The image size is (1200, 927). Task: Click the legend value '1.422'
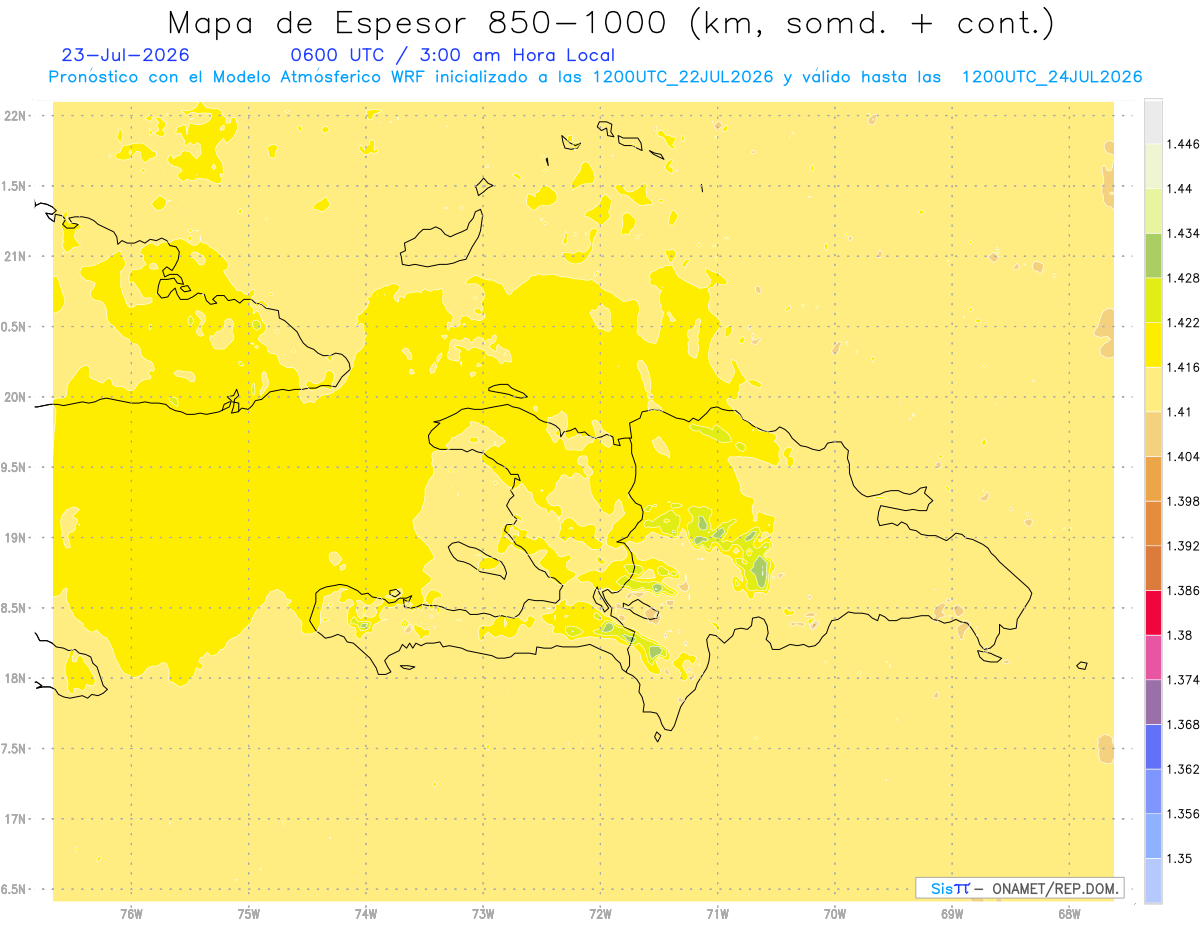coord(1184,322)
